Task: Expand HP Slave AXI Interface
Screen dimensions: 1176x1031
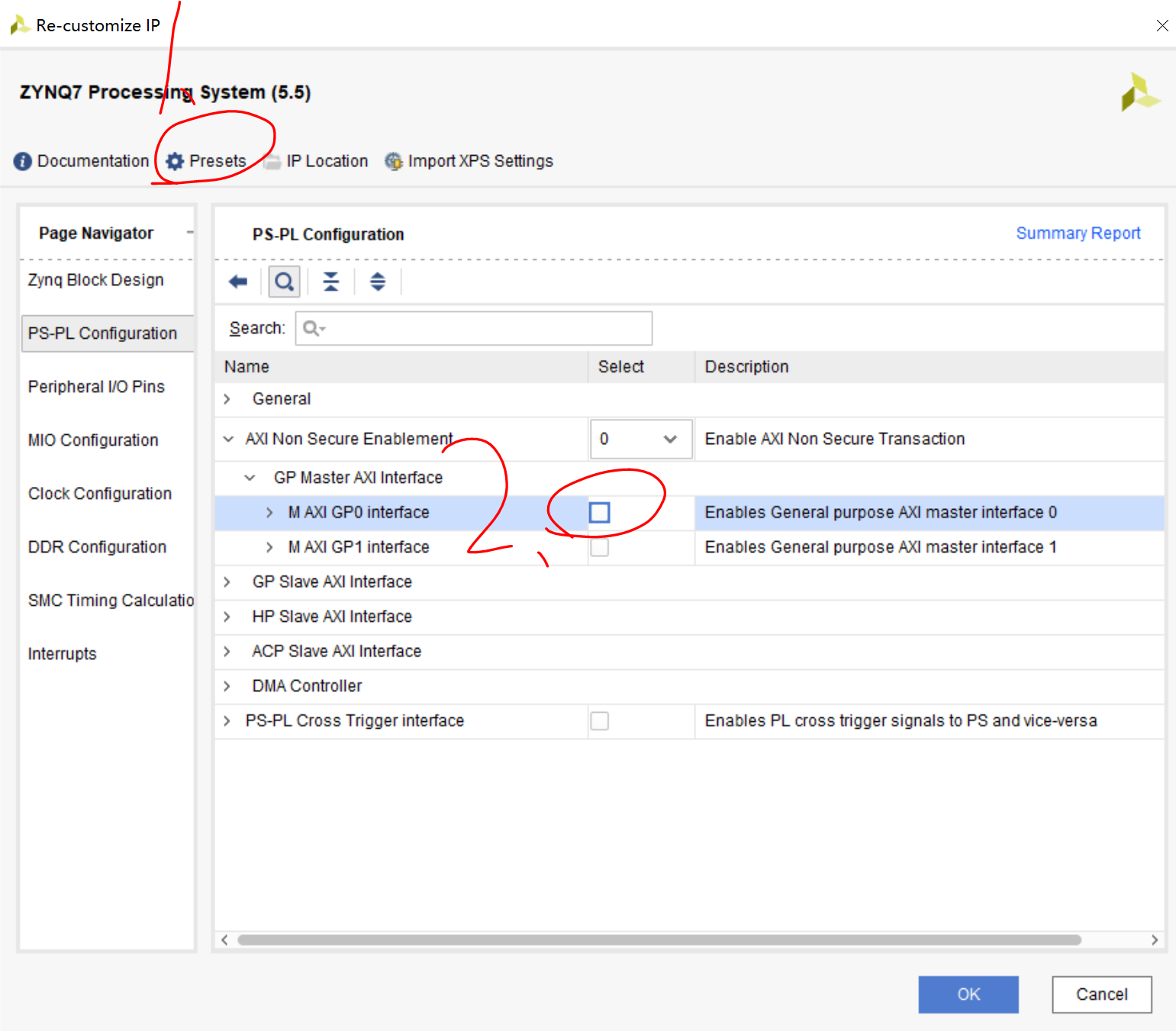Action: click(227, 617)
